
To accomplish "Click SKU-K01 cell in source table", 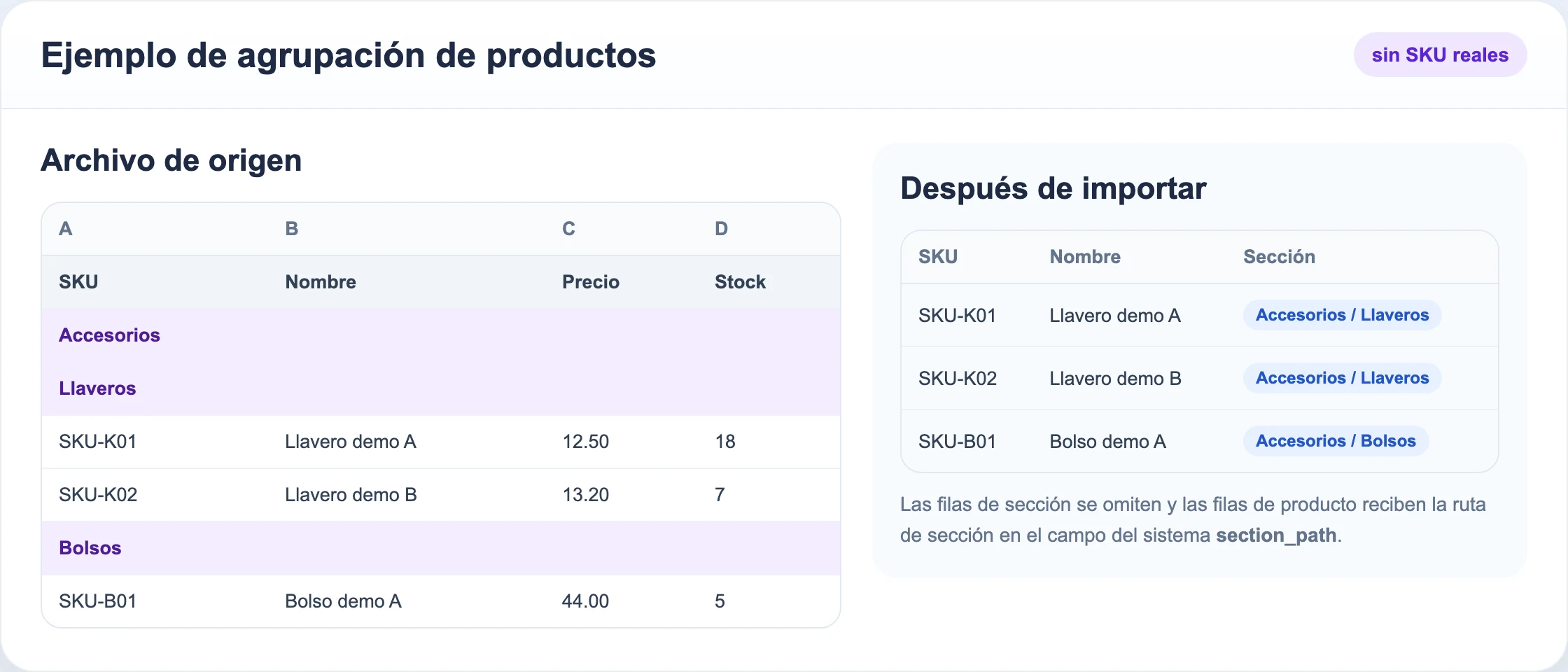I will 98,442.
